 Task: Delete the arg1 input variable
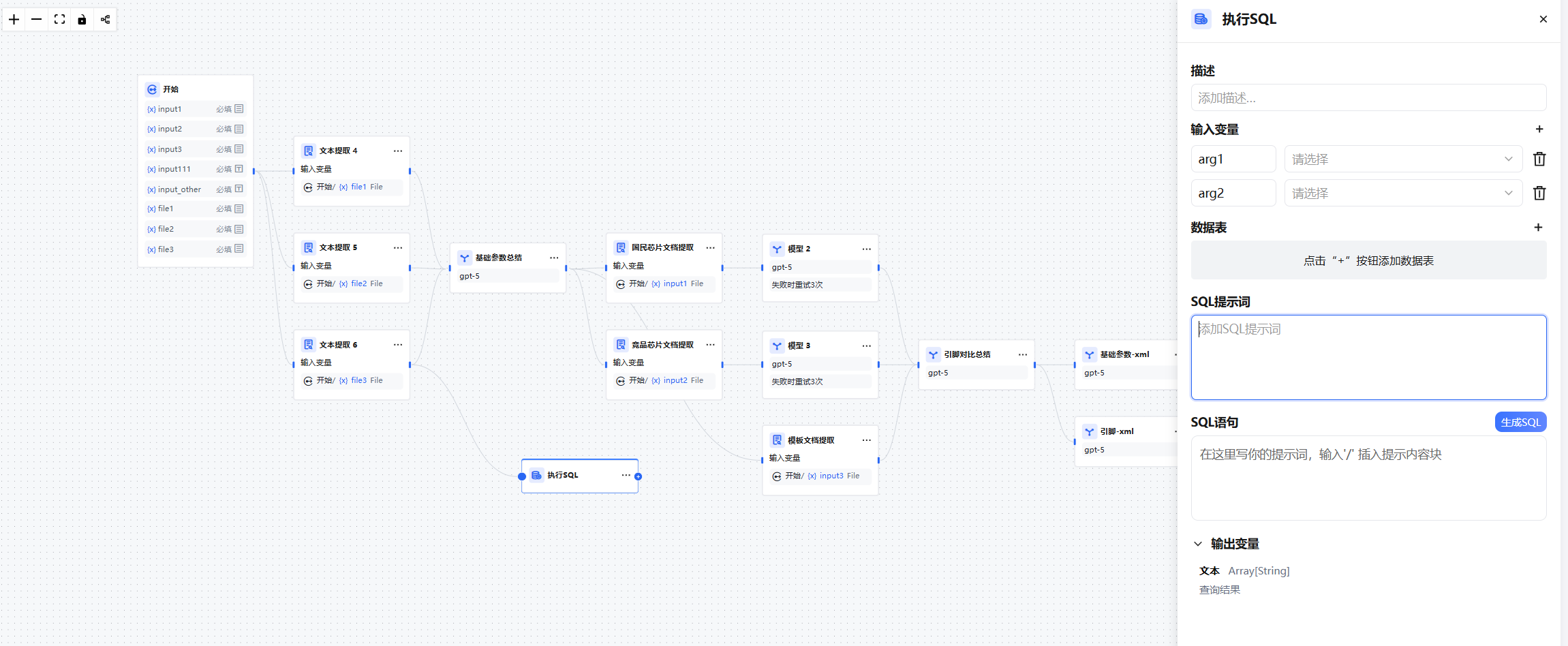[1539, 159]
